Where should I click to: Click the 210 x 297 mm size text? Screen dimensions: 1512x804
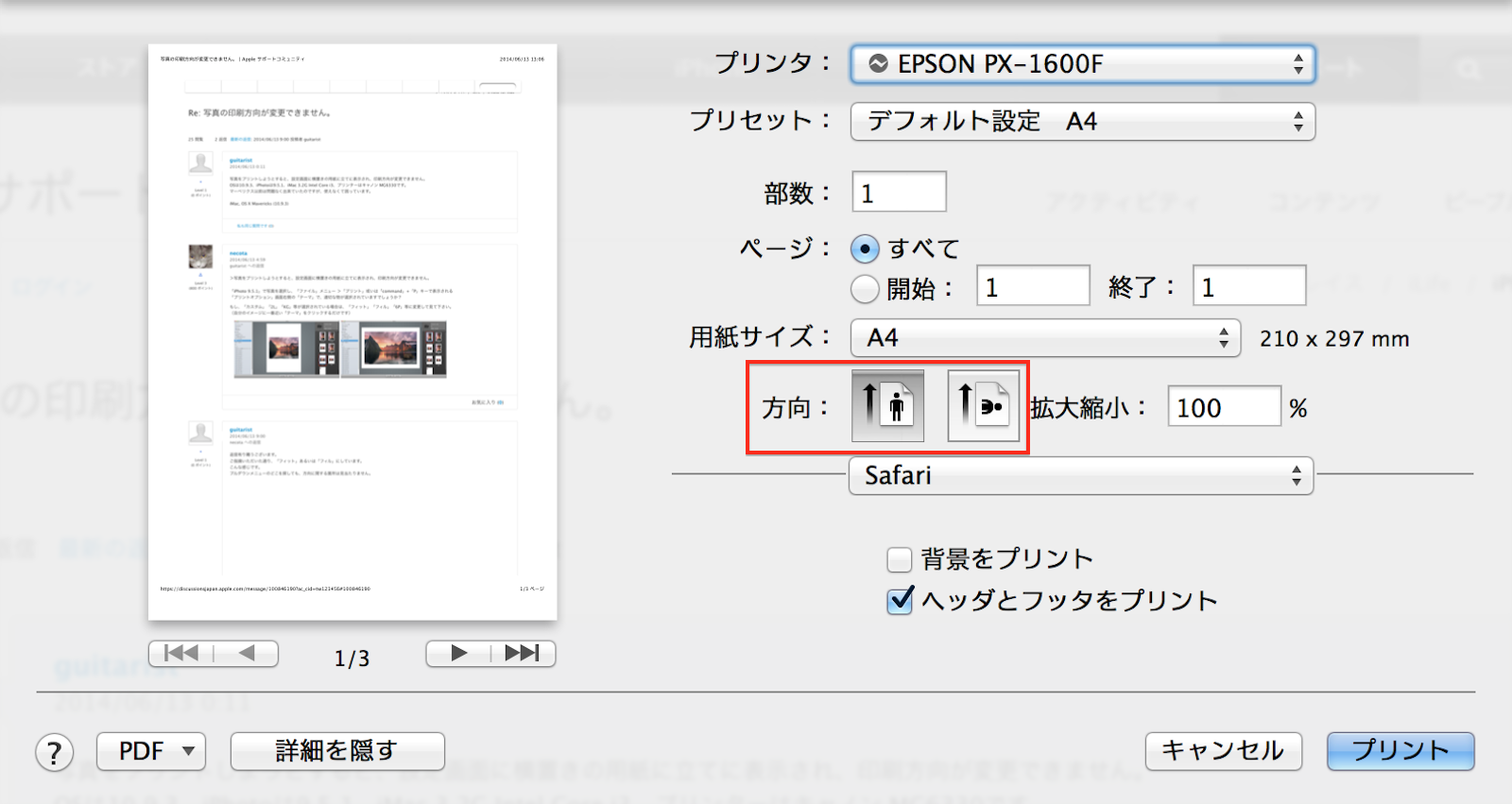[x=1334, y=338]
